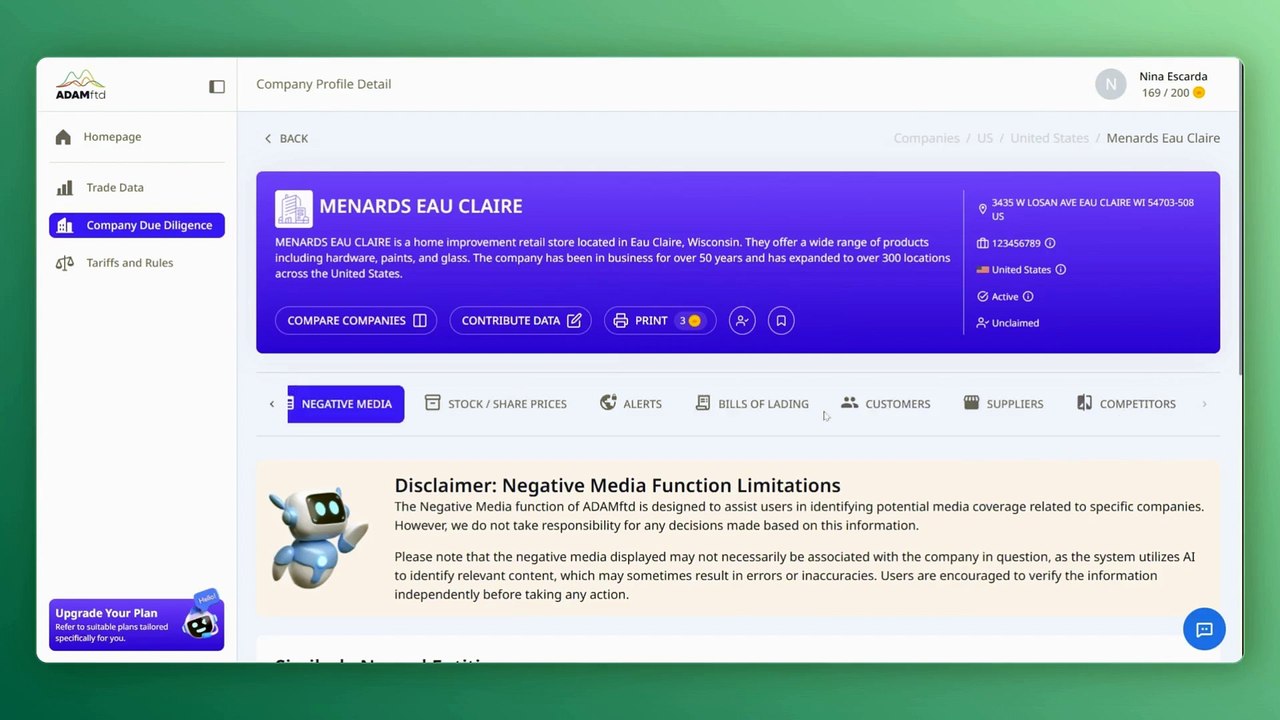Click the 169 / 200 credits counter
This screenshot has height=720, width=1280.
(1173, 93)
